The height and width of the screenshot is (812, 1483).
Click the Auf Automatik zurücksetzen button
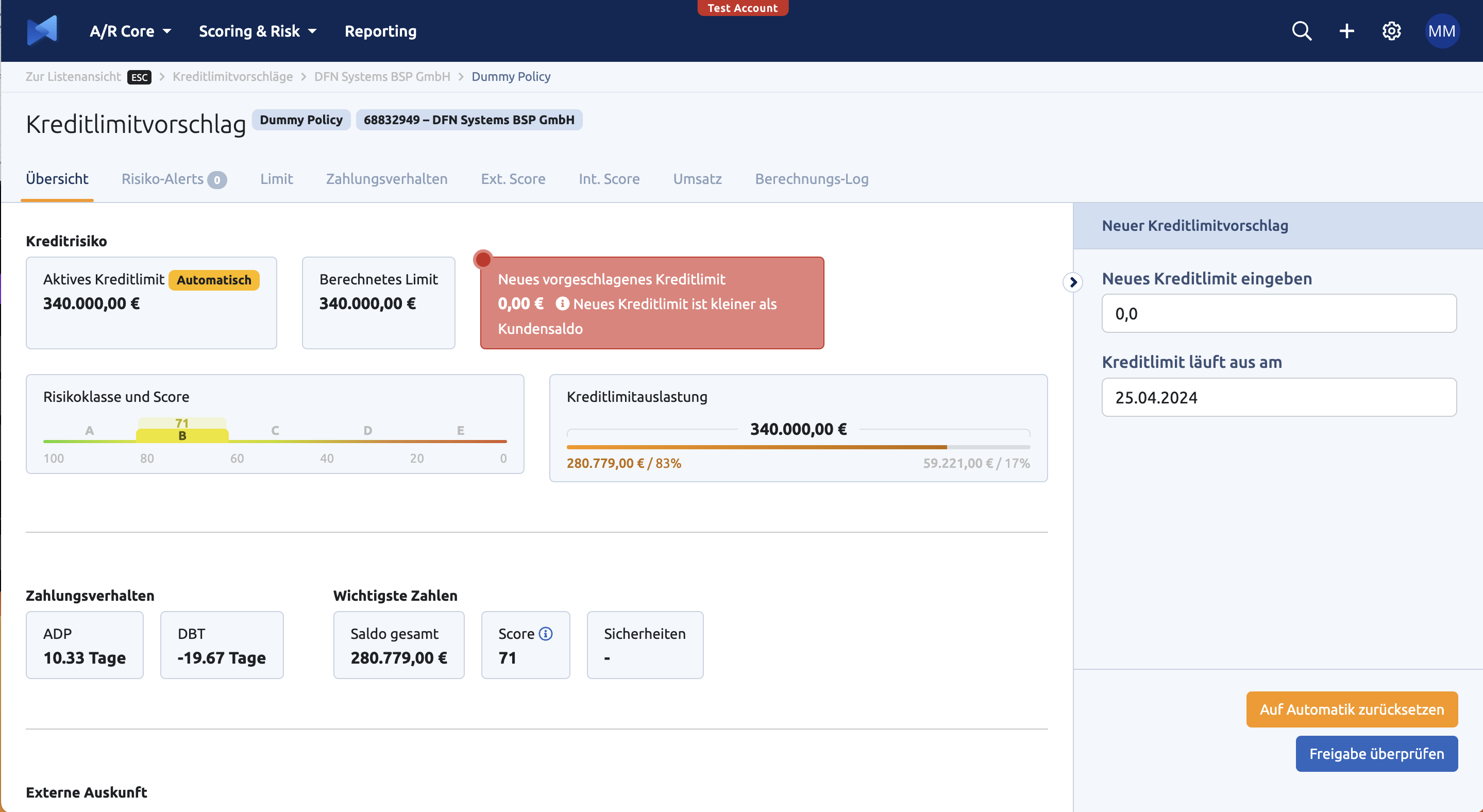(1352, 709)
